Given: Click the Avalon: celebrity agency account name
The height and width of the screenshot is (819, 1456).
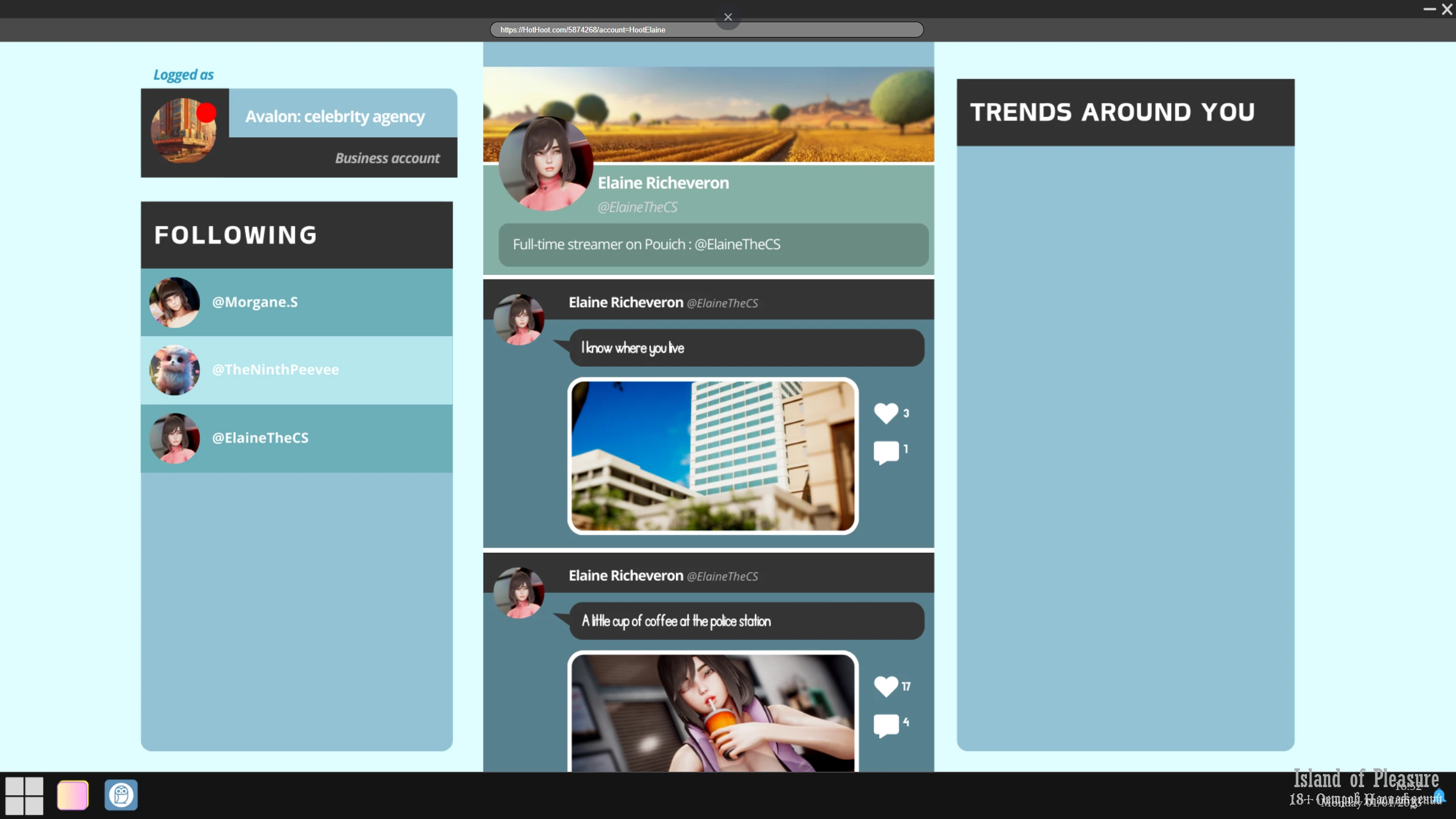Looking at the screenshot, I should pyautogui.click(x=335, y=116).
